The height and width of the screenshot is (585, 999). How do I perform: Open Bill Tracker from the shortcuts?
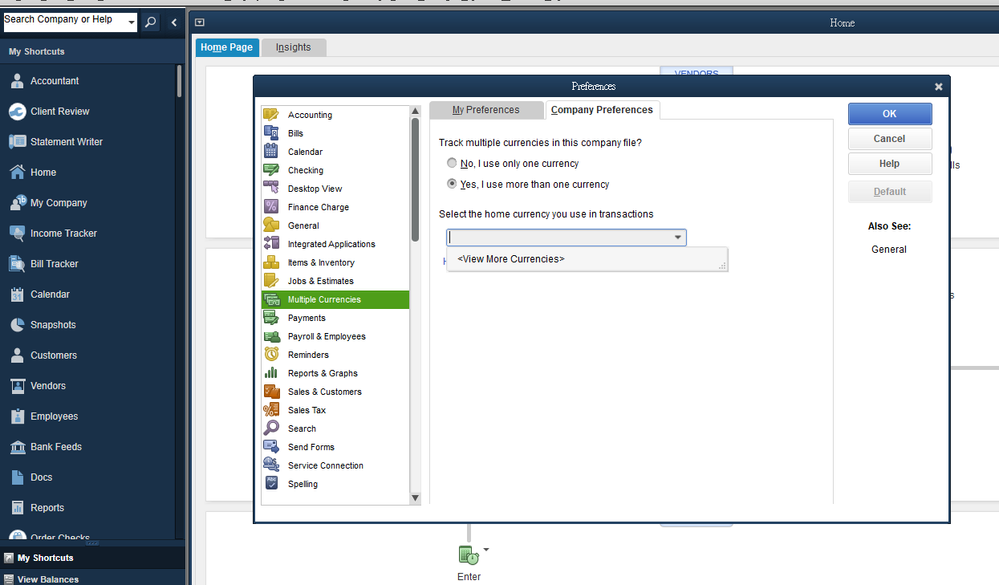(17, 264)
